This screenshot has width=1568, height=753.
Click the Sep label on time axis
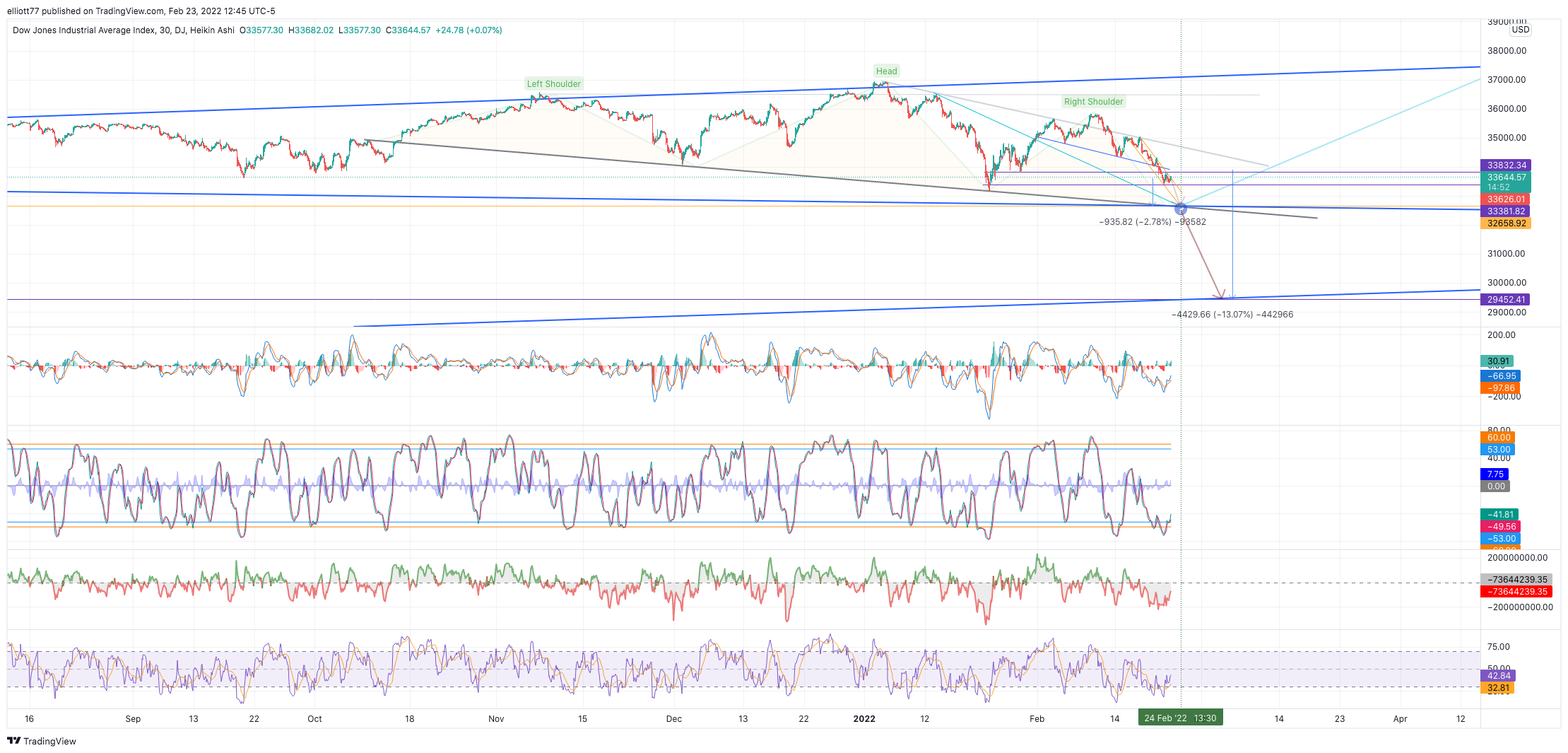pos(133,719)
